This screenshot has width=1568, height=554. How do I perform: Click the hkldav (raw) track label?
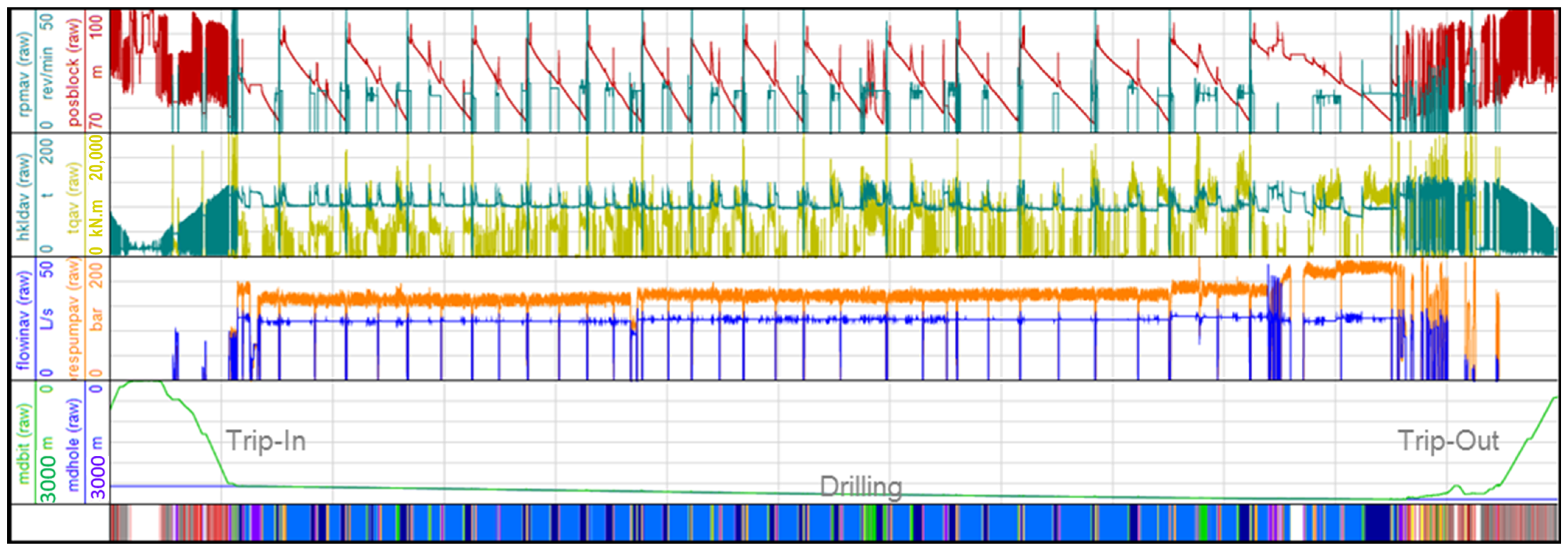(x=25, y=196)
